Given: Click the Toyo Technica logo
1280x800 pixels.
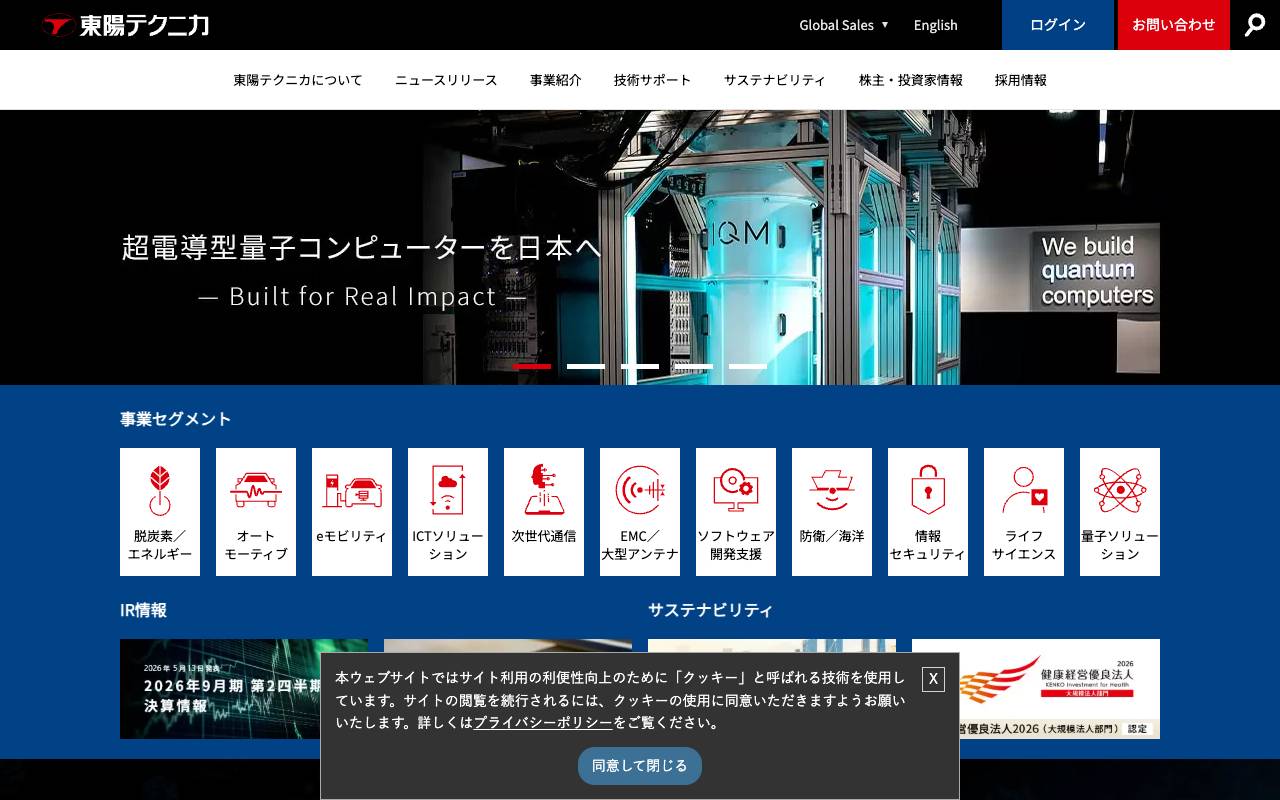Looking at the screenshot, I should click(x=126, y=25).
